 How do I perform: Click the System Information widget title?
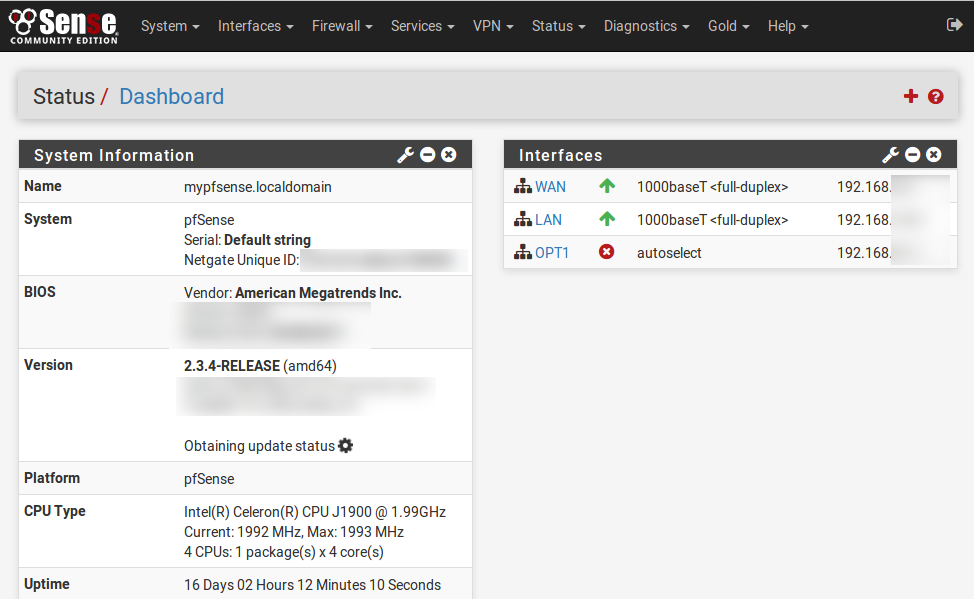[x=114, y=155]
